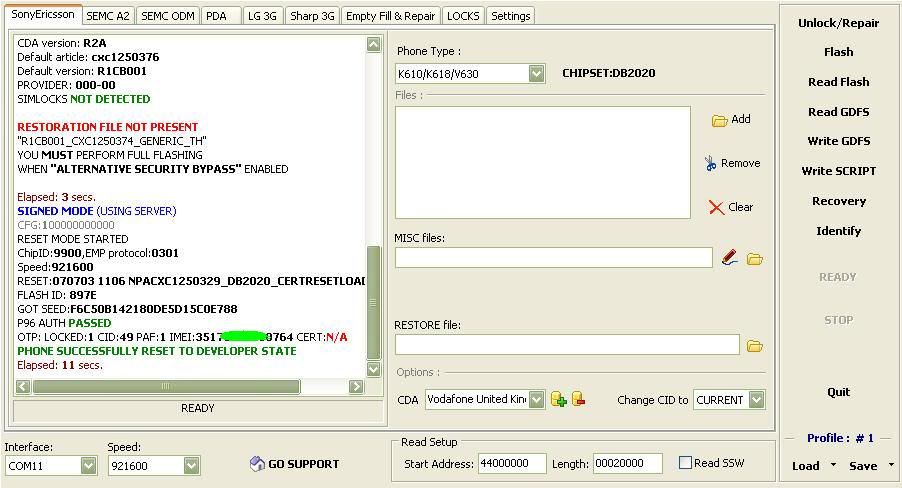Screen dimensions: 902x488
Task: Click the log horizontal scrollbar thumb
Action: click(x=166, y=386)
